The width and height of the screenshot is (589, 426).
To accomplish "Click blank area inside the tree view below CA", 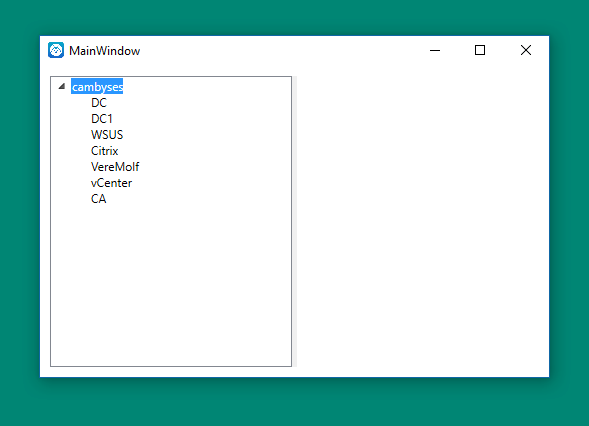I will click(171, 286).
